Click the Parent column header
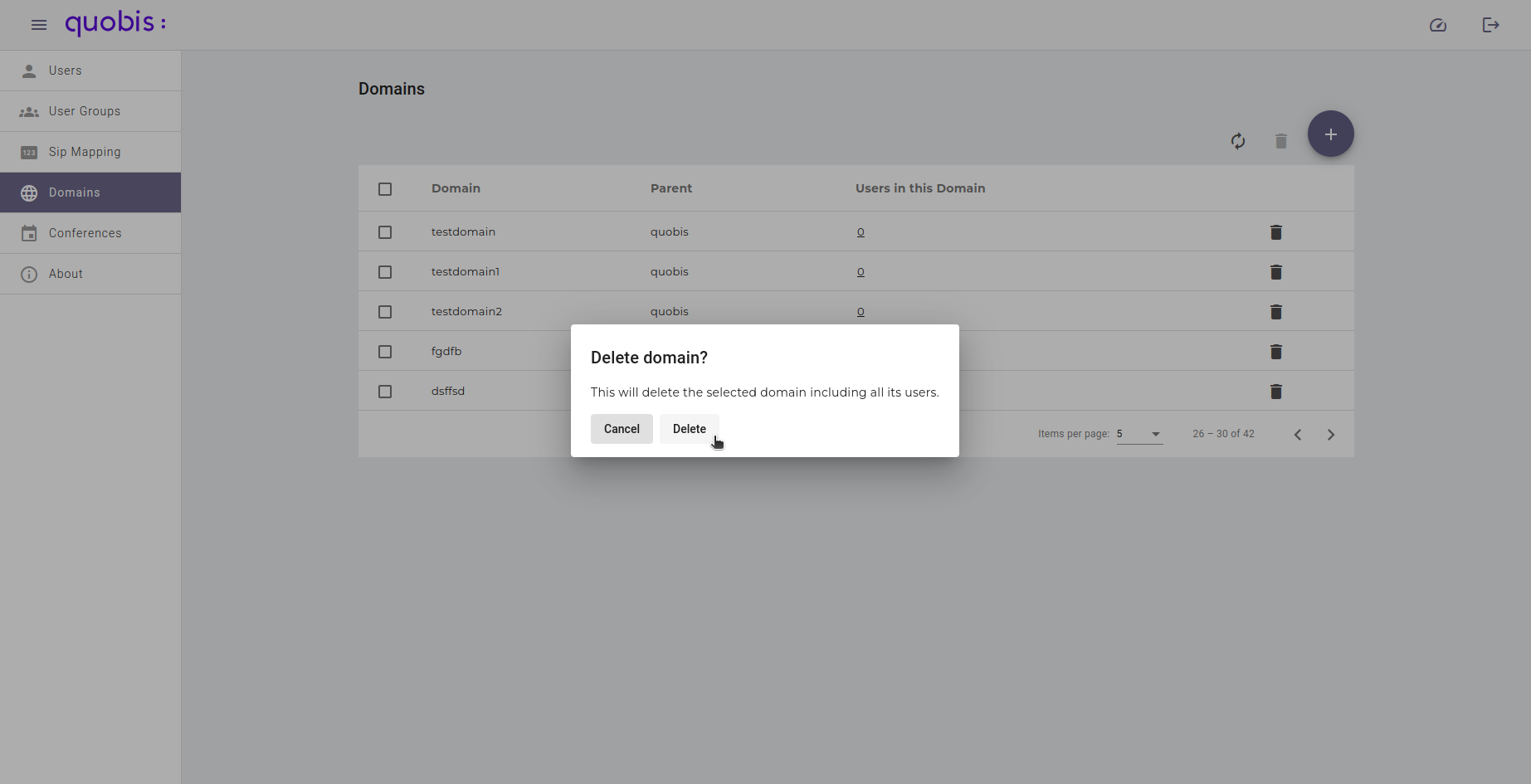The image size is (1531, 784). (670, 188)
